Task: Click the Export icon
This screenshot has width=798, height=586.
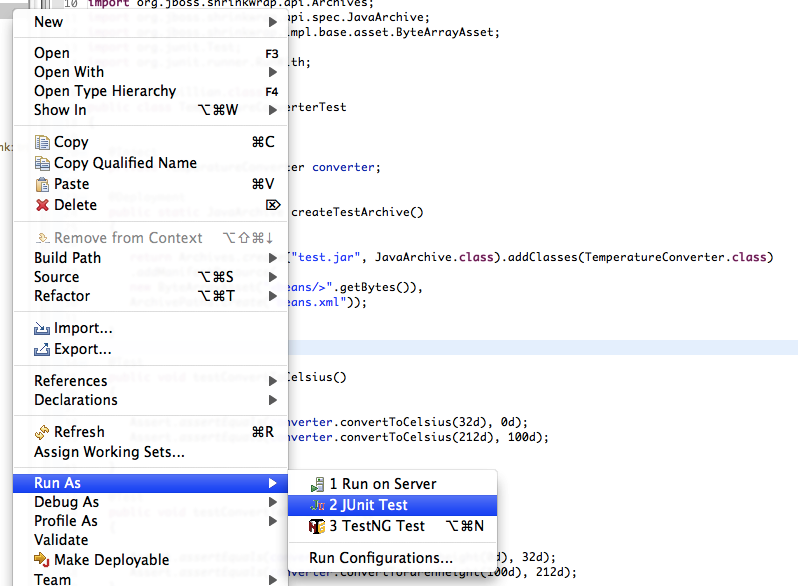Action: point(42,349)
